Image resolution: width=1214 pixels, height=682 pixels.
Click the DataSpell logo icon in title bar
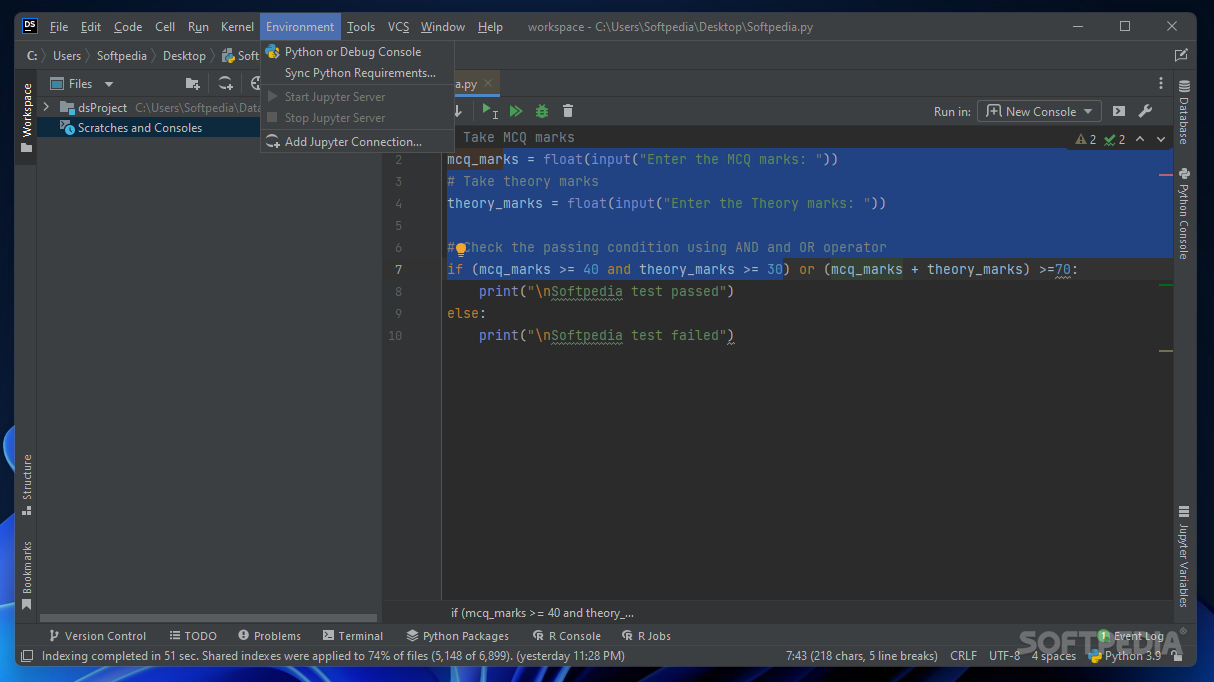29,26
